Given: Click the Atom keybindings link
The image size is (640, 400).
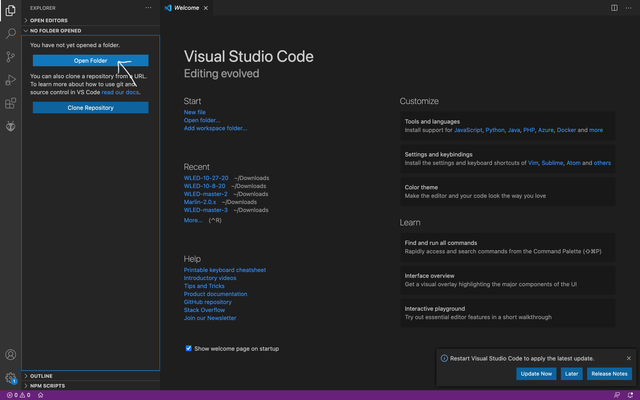Looking at the screenshot, I should pyautogui.click(x=573, y=163).
